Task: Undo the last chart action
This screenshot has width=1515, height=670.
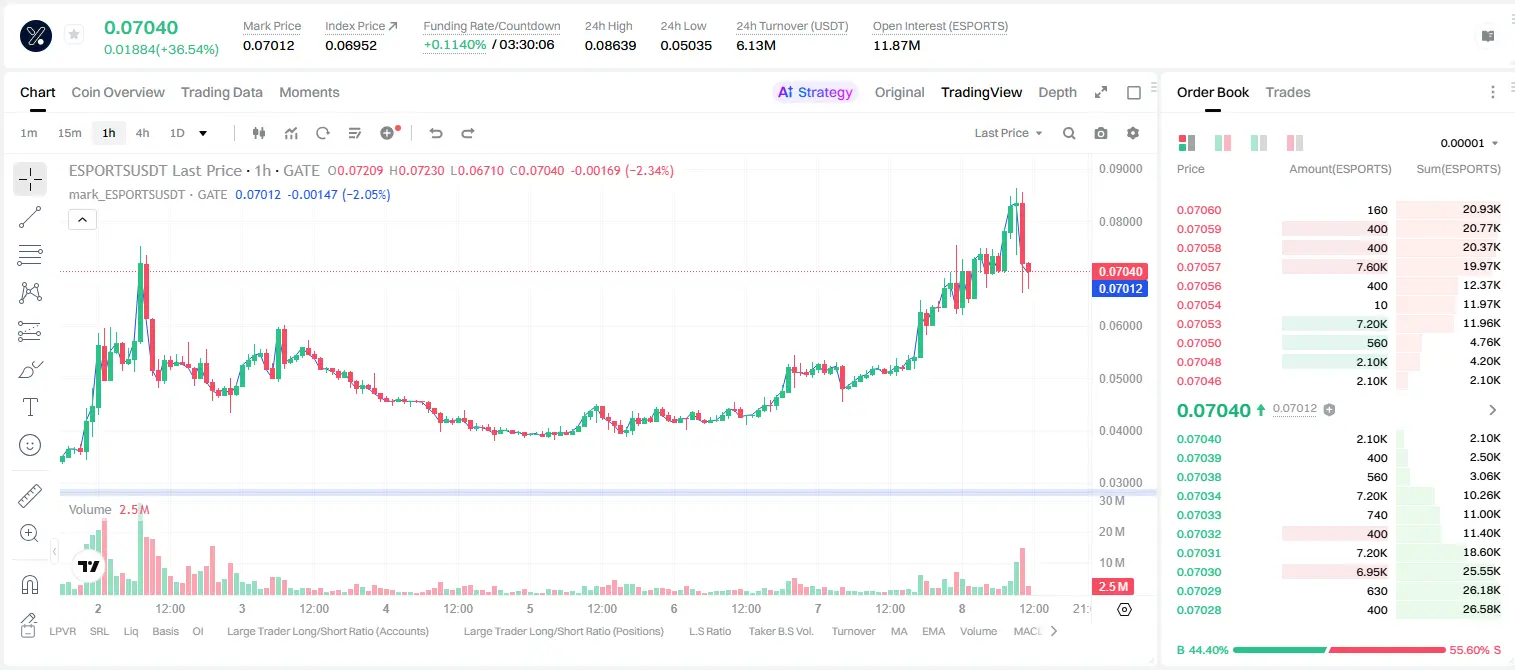Action: point(435,133)
